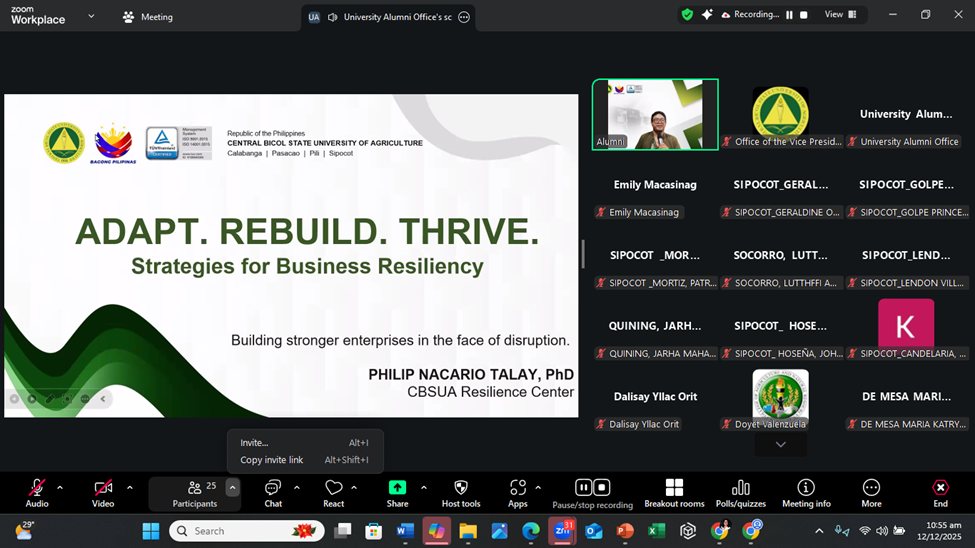Select Copy invite link menu item
Screen dimensions: 975x548
271,460
